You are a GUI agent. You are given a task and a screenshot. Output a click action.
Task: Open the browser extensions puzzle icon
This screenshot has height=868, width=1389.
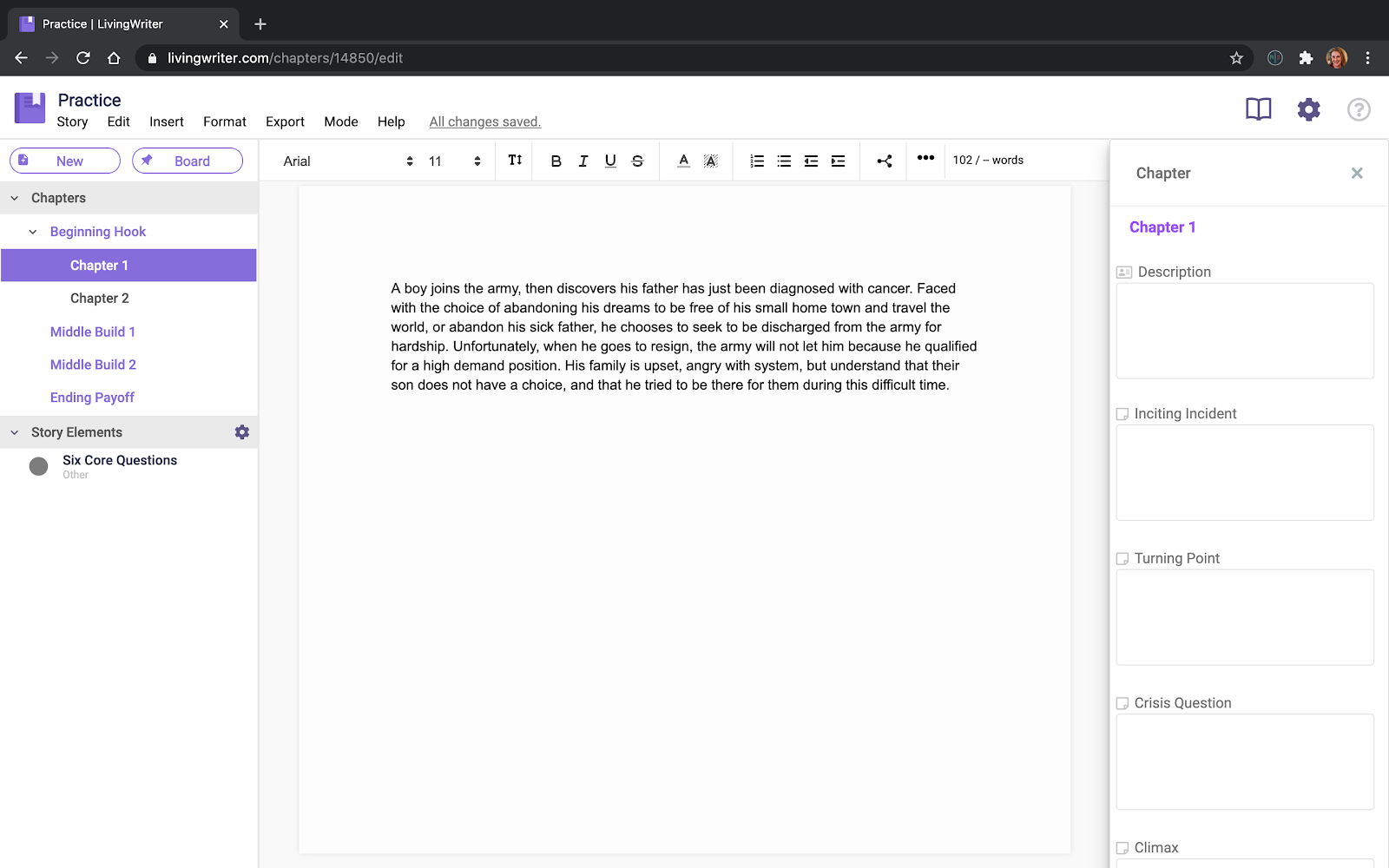coord(1306,58)
